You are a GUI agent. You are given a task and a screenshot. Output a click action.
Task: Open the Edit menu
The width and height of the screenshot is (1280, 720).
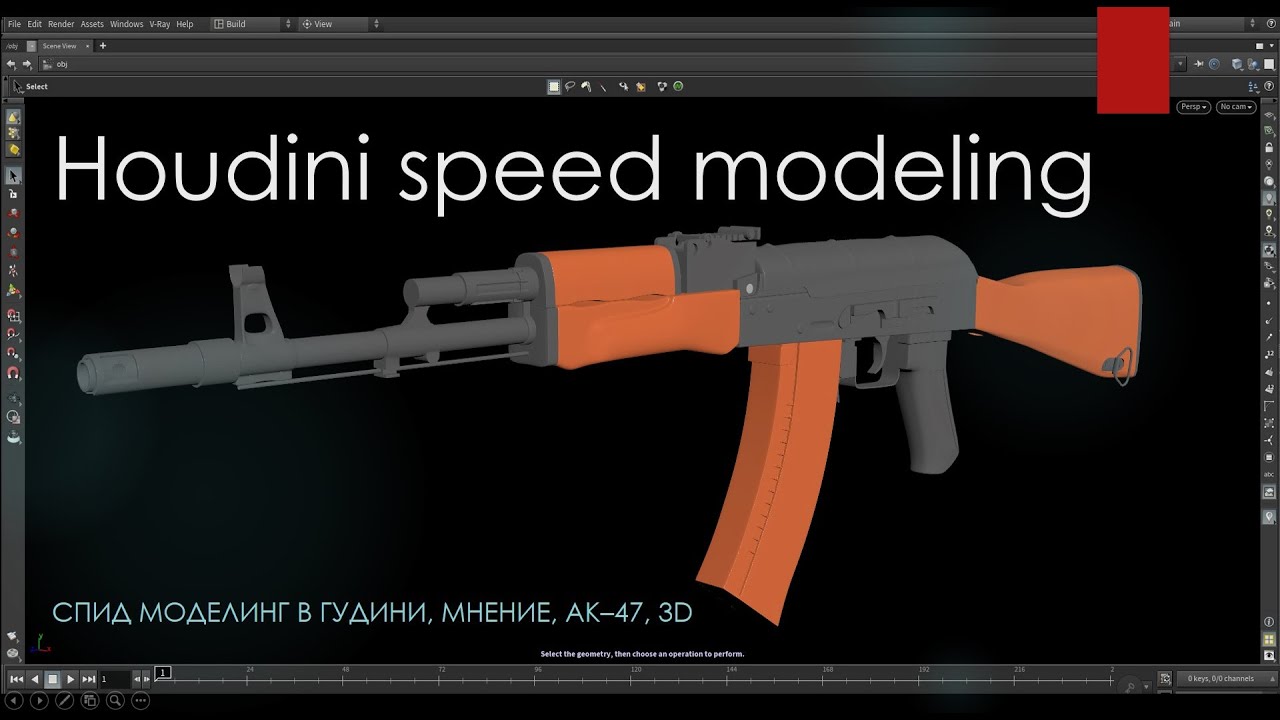(35, 24)
